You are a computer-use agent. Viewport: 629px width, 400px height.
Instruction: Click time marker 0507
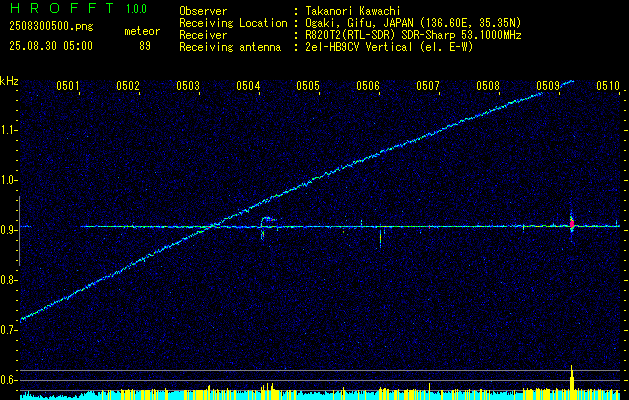coord(428,85)
